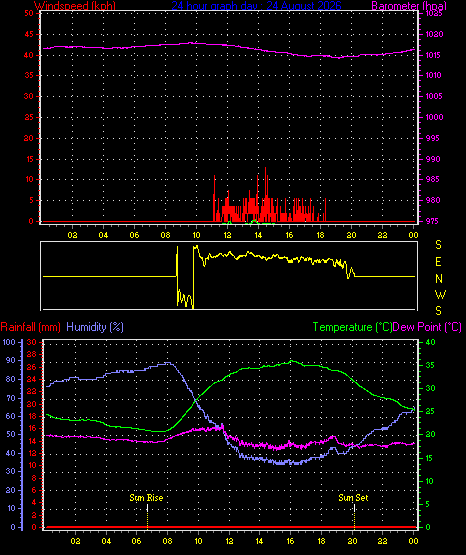Click the "04" hour label under the temperature graph
Screen dimensions: 466x555
[x=106, y=541]
